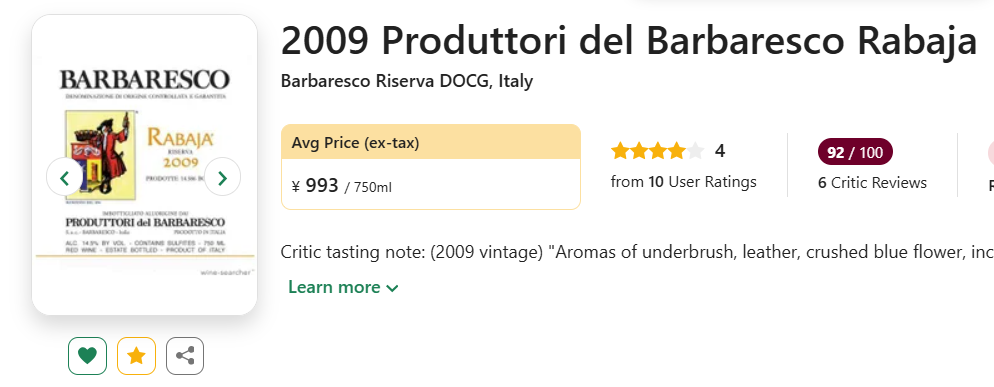
Task: Click the green heart favorite icon
Action: coord(87,356)
